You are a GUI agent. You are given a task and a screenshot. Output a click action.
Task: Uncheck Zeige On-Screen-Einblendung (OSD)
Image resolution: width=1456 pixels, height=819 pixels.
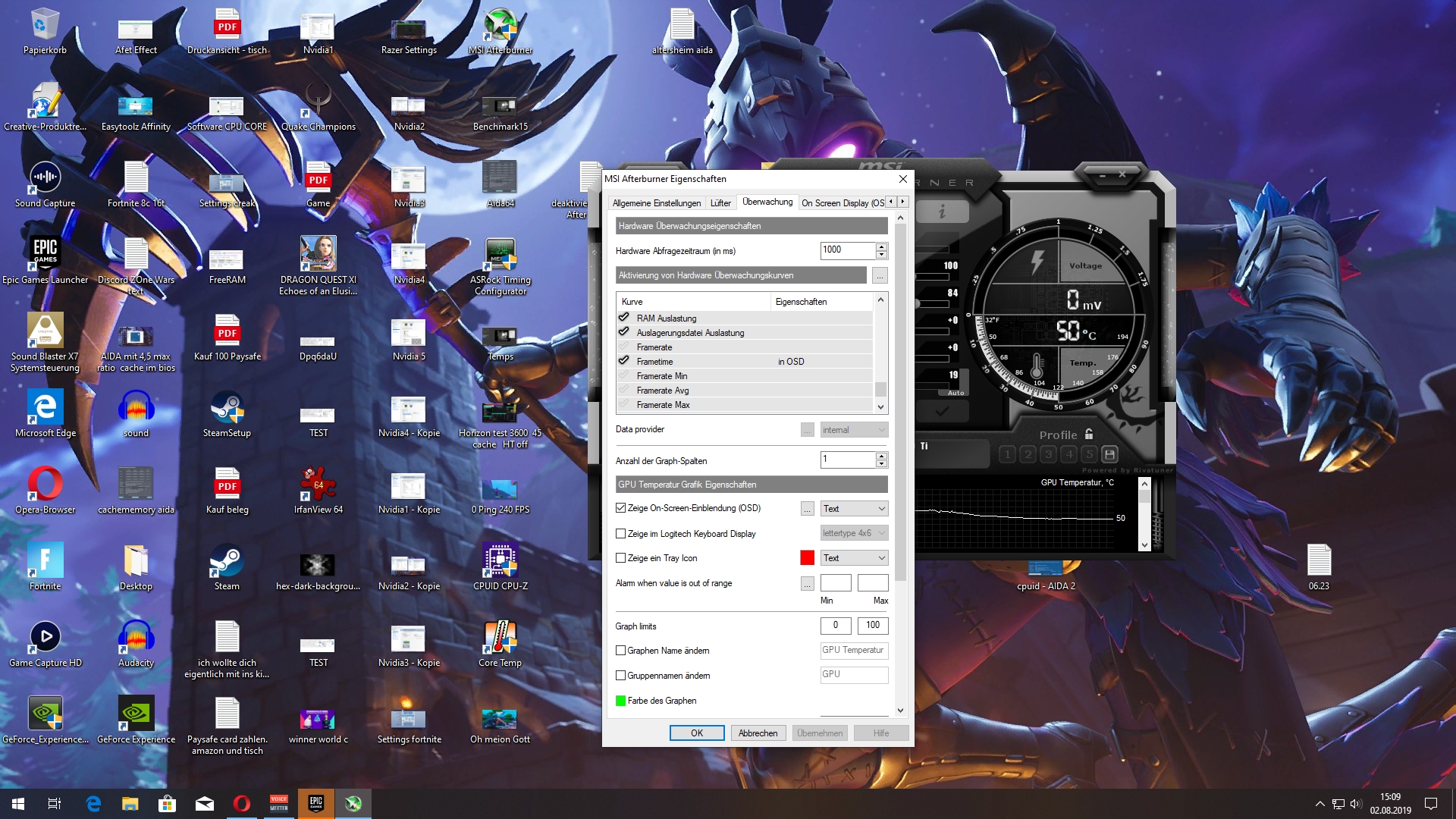[621, 508]
